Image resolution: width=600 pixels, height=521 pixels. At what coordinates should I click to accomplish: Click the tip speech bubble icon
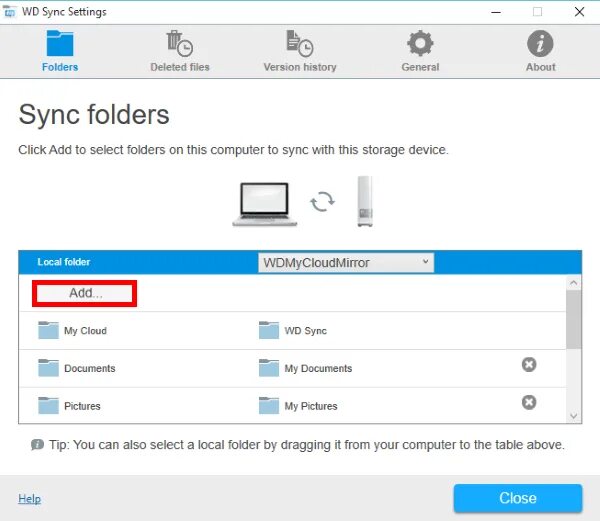(x=37, y=444)
